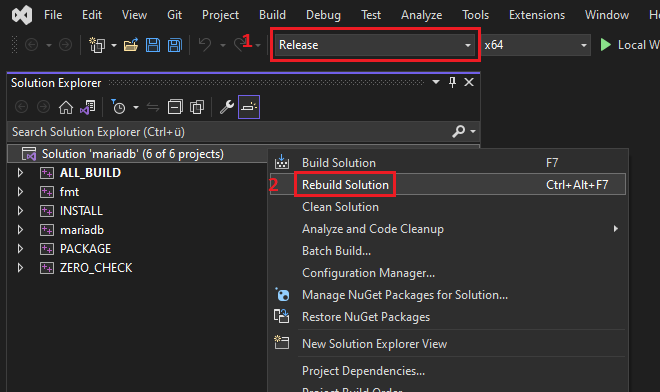Expand the fmt project node
This screenshot has height=392, width=660.
[x=20, y=192]
